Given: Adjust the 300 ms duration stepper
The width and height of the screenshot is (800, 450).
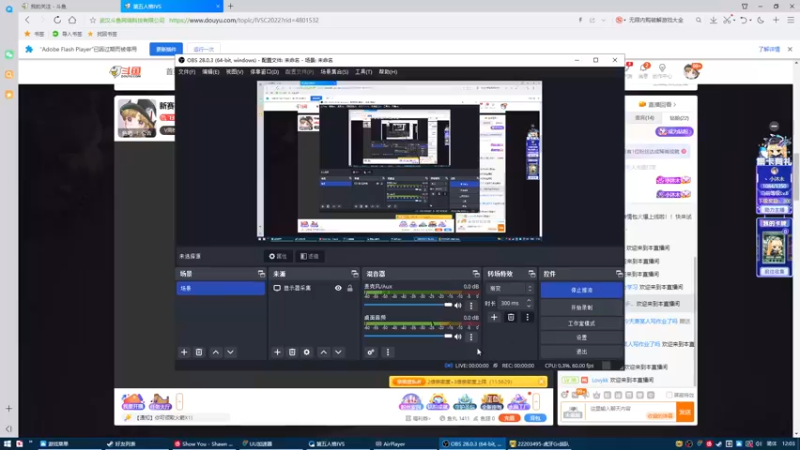Looking at the screenshot, I should [x=529, y=303].
